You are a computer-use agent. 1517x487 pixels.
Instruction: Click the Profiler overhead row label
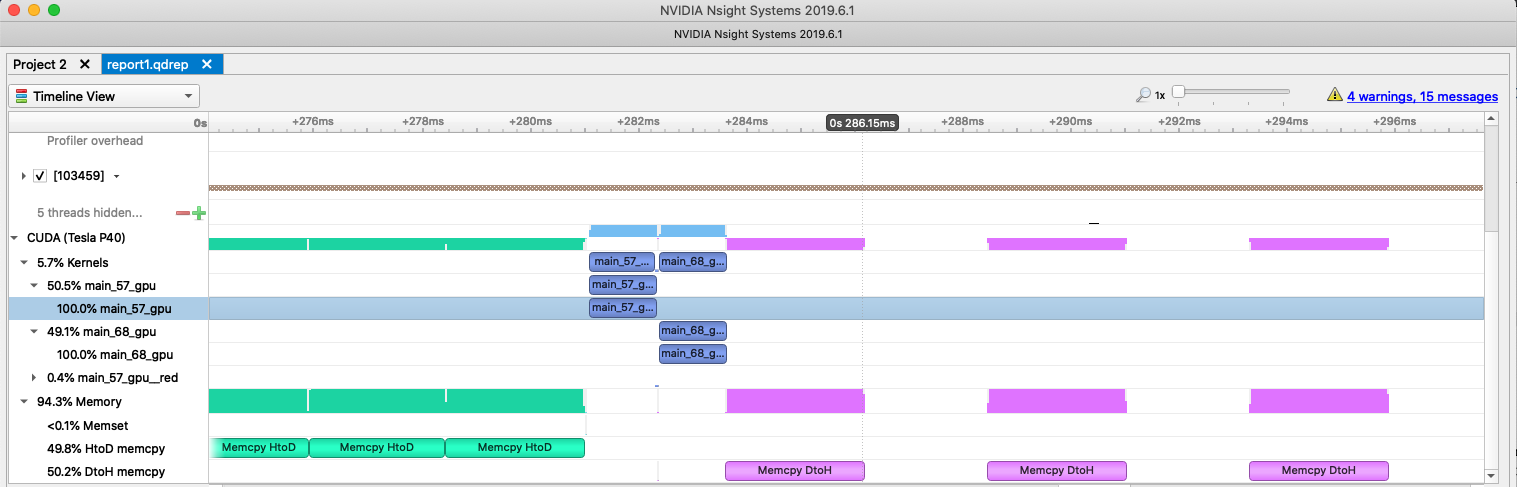95,141
